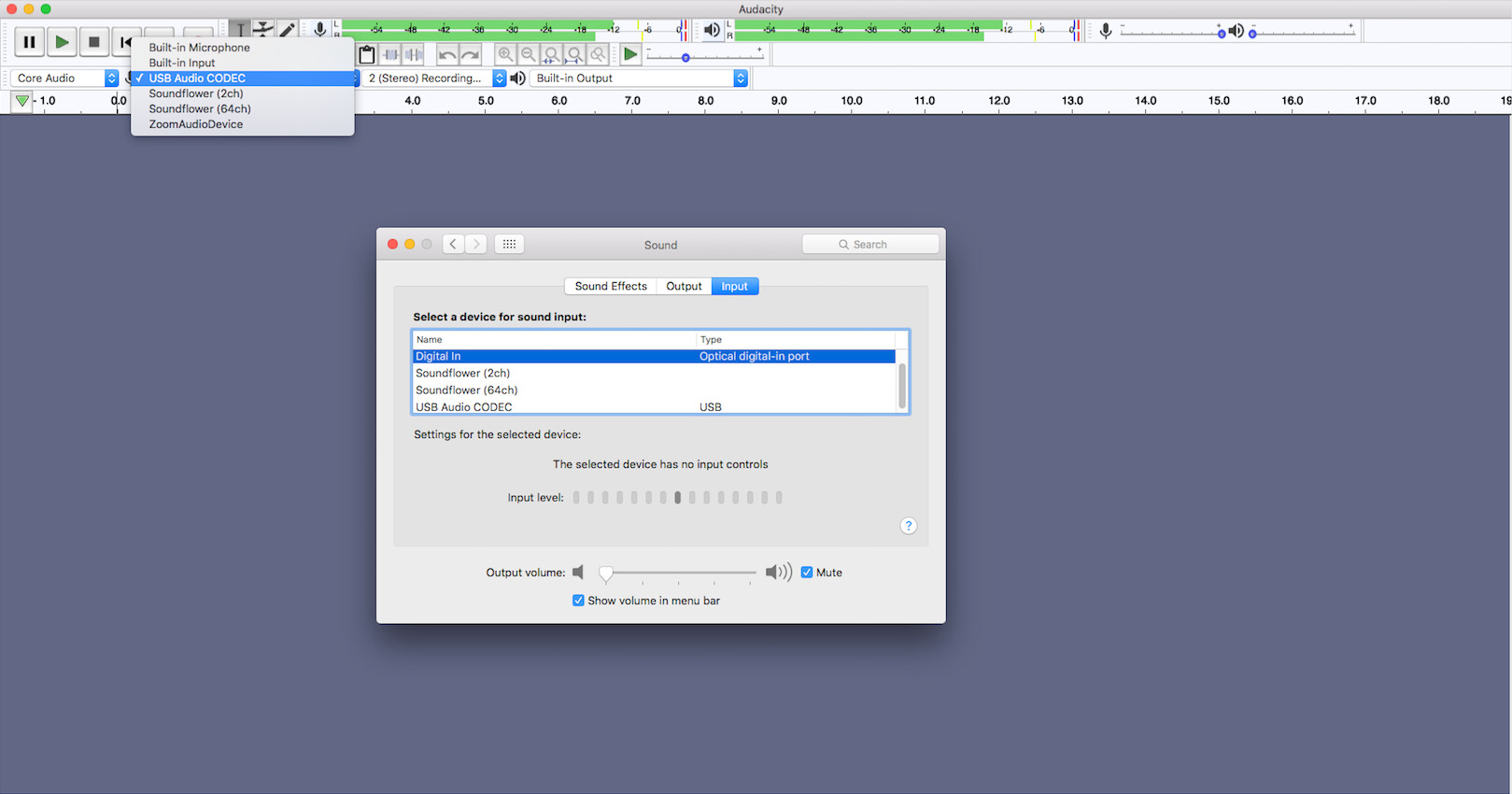Click the mixer toolbar speaker icon
This screenshot has width=1512, height=794.
point(1236,32)
